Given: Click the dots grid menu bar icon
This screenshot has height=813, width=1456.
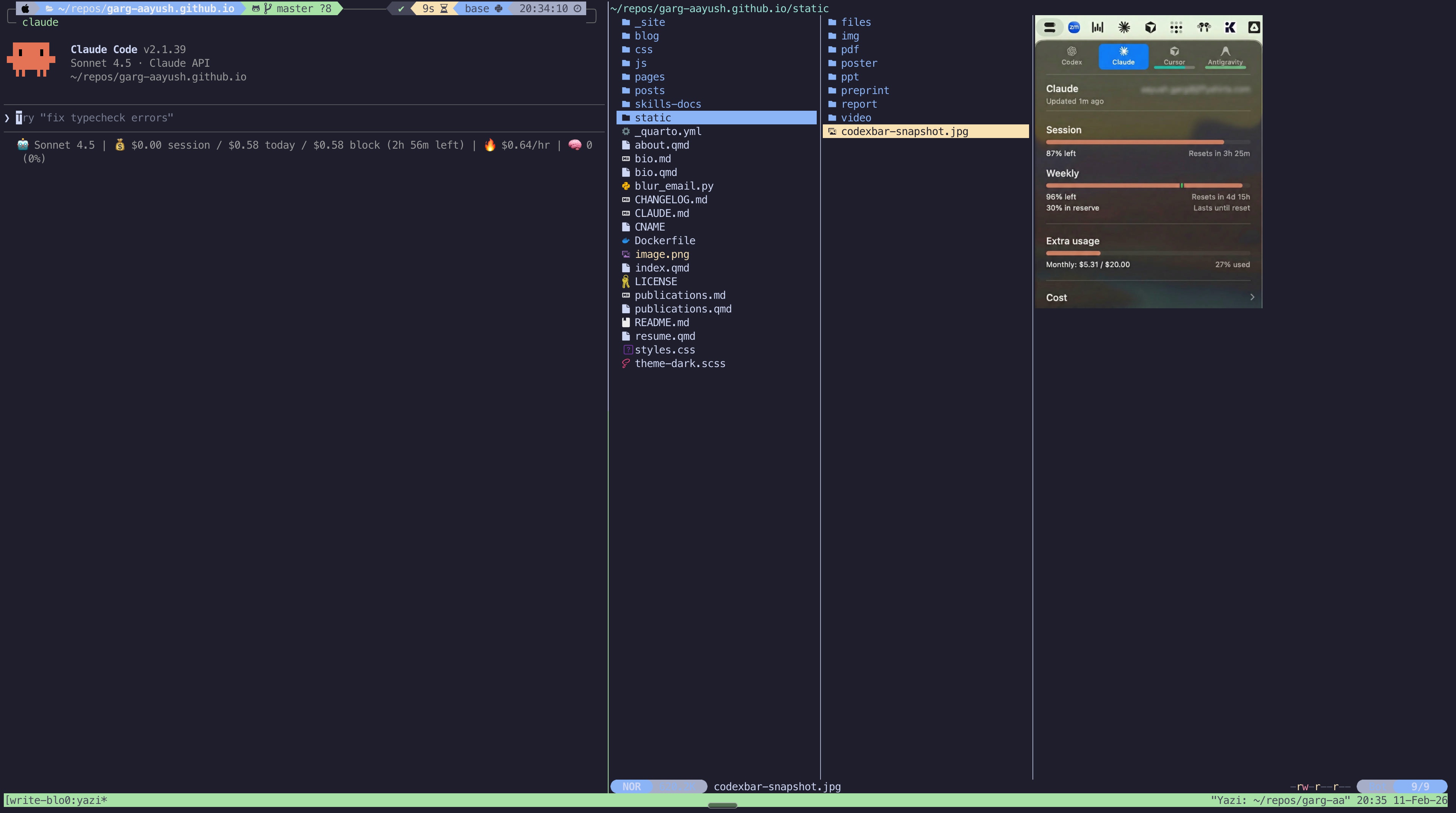Looking at the screenshot, I should pyautogui.click(x=1176, y=27).
